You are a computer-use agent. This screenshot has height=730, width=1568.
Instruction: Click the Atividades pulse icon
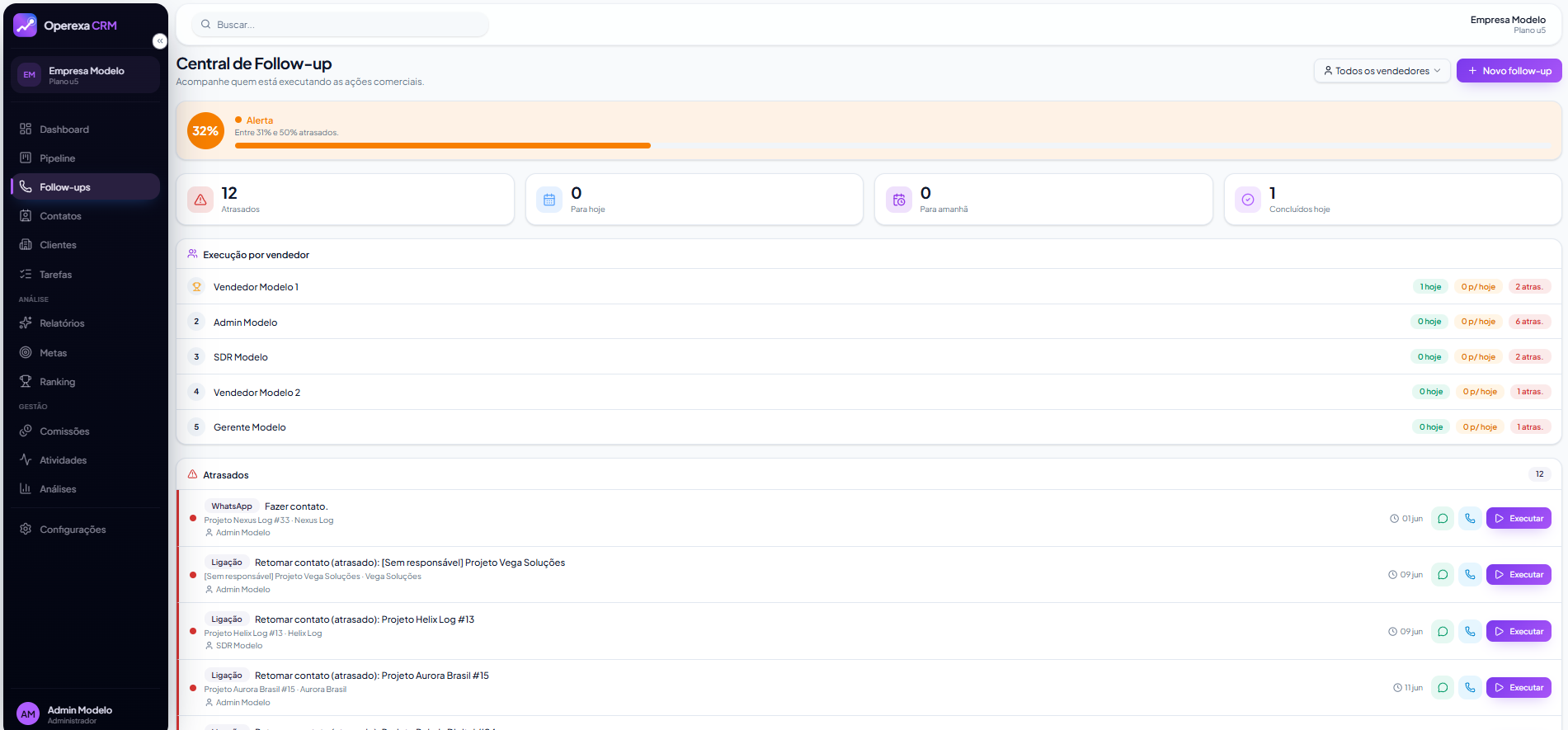(x=26, y=460)
